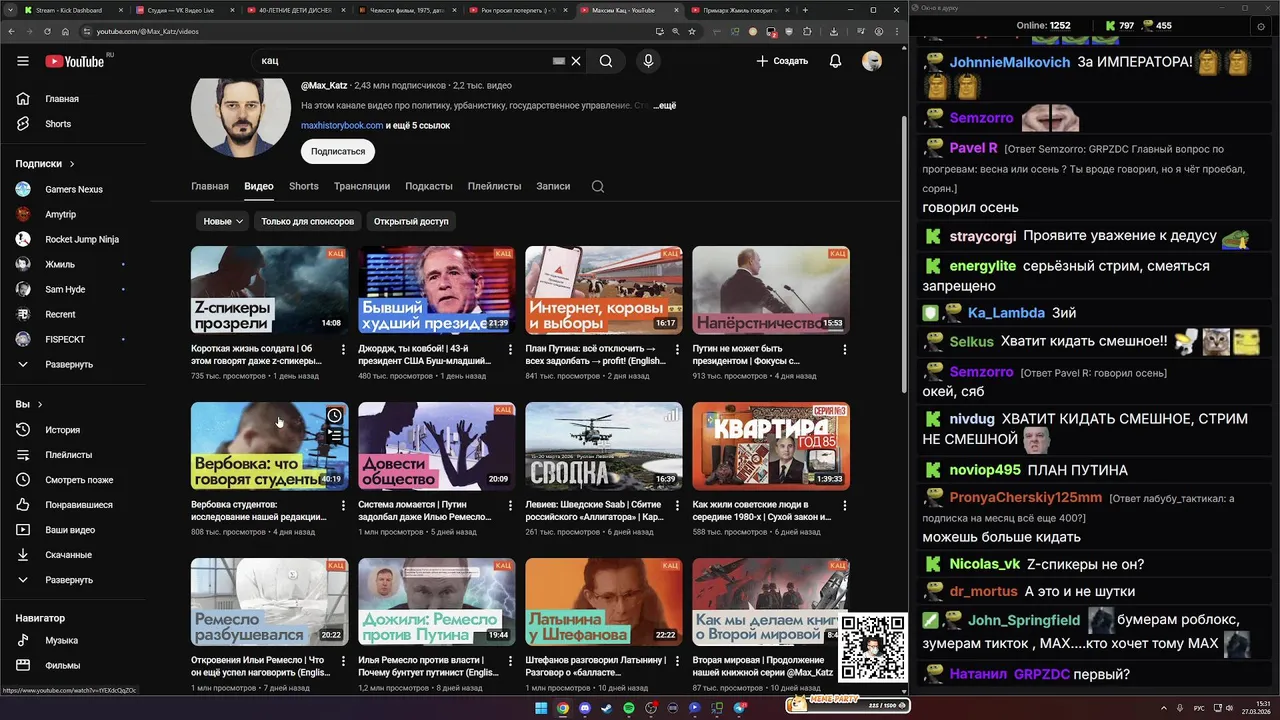Viewport: 1280px width, 720px height.
Task: Open Rocket Jump Ninja subscription
Action: point(80,239)
